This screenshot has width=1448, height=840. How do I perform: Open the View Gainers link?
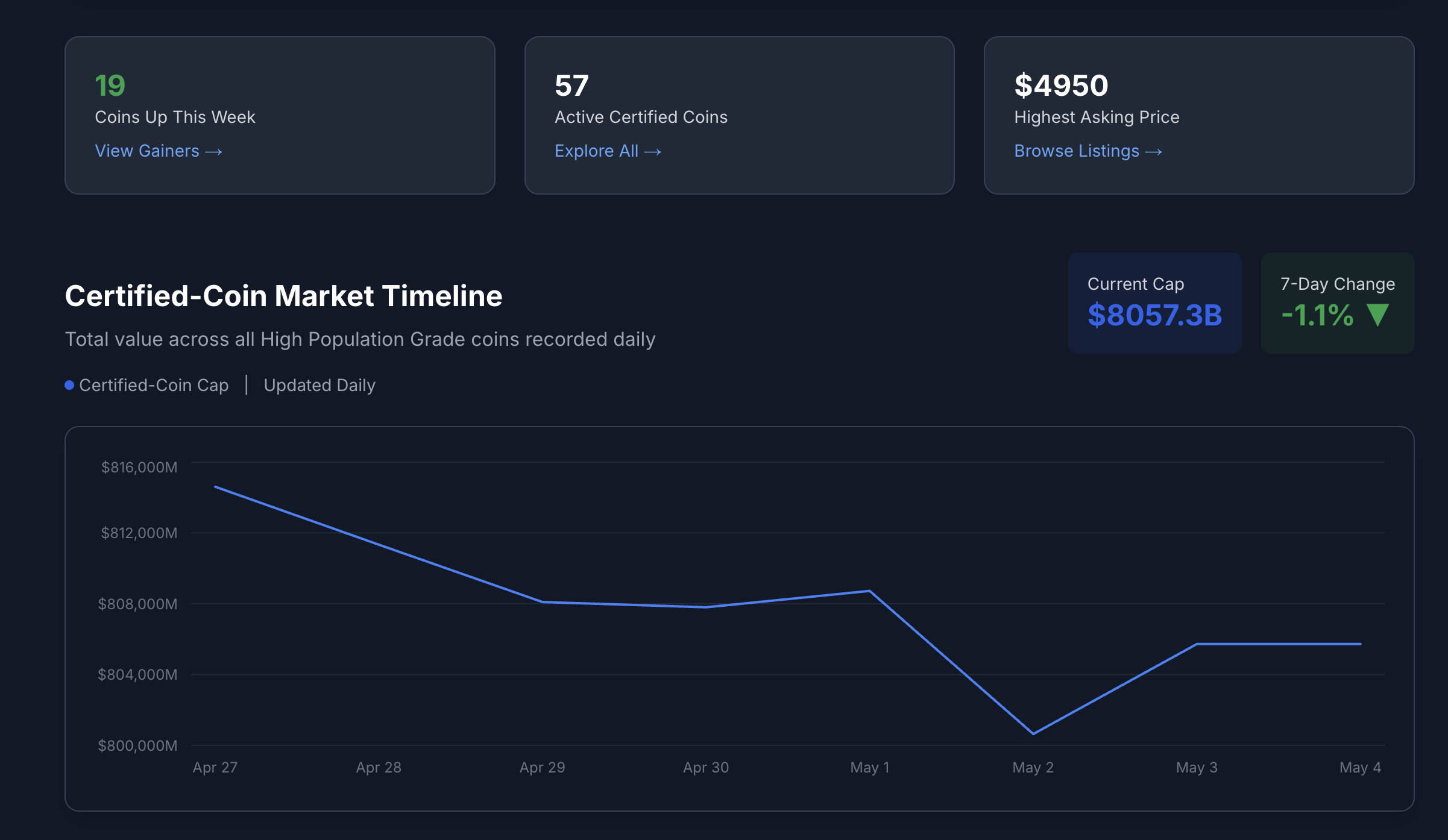(146, 151)
